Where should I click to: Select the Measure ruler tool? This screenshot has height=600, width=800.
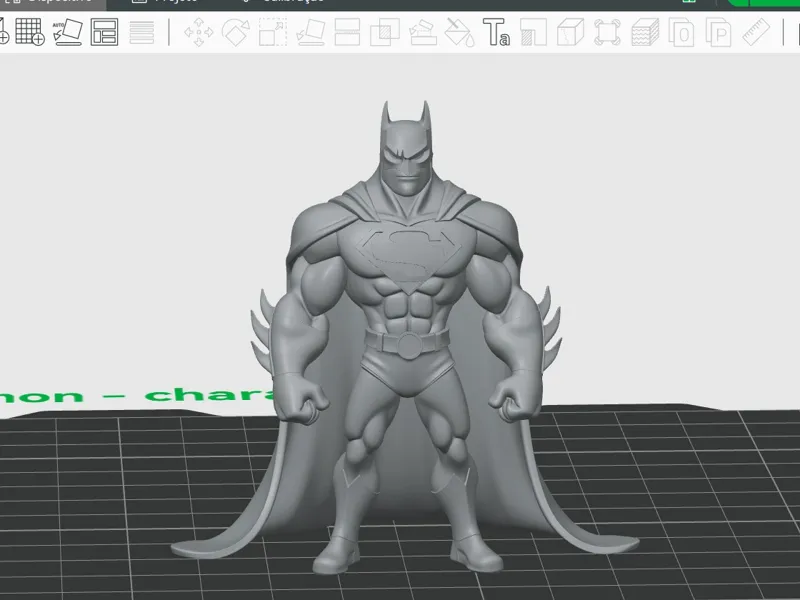click(756, 32)
